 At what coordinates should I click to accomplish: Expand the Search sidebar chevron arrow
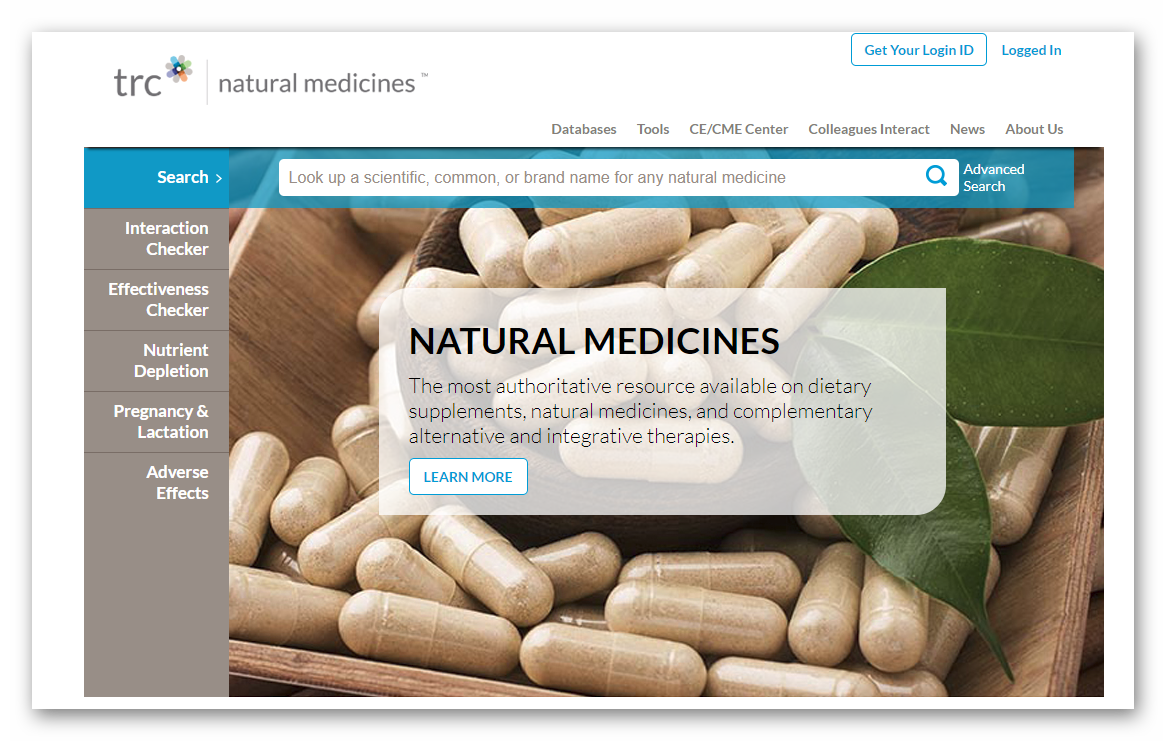click(219, 179)
